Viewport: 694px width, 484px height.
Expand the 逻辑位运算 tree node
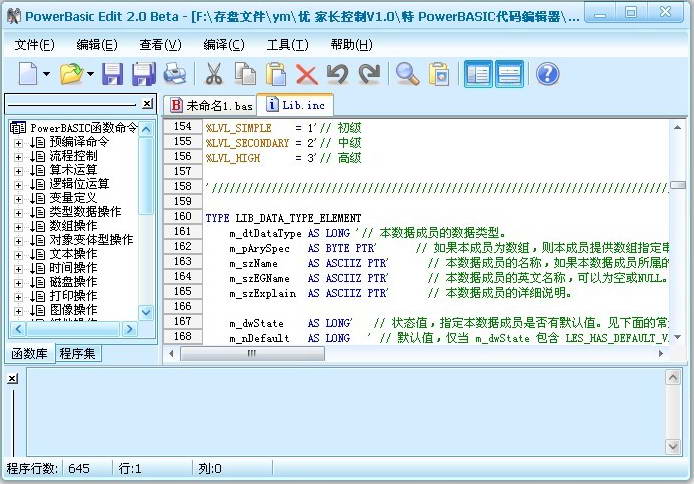point(18,185)
